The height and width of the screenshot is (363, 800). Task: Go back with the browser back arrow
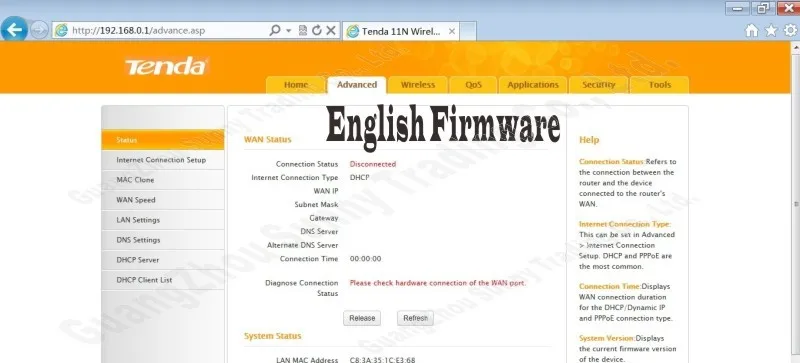point(14,30)
